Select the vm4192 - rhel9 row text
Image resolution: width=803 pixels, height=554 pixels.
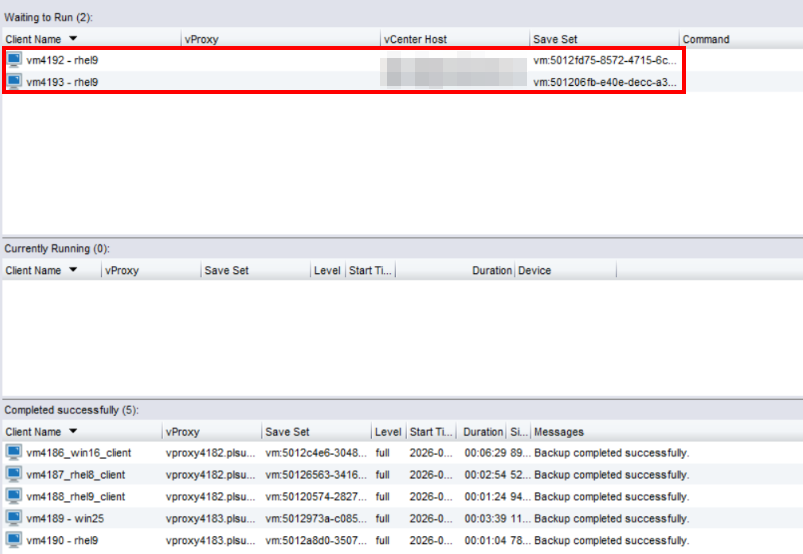[62, 60]
